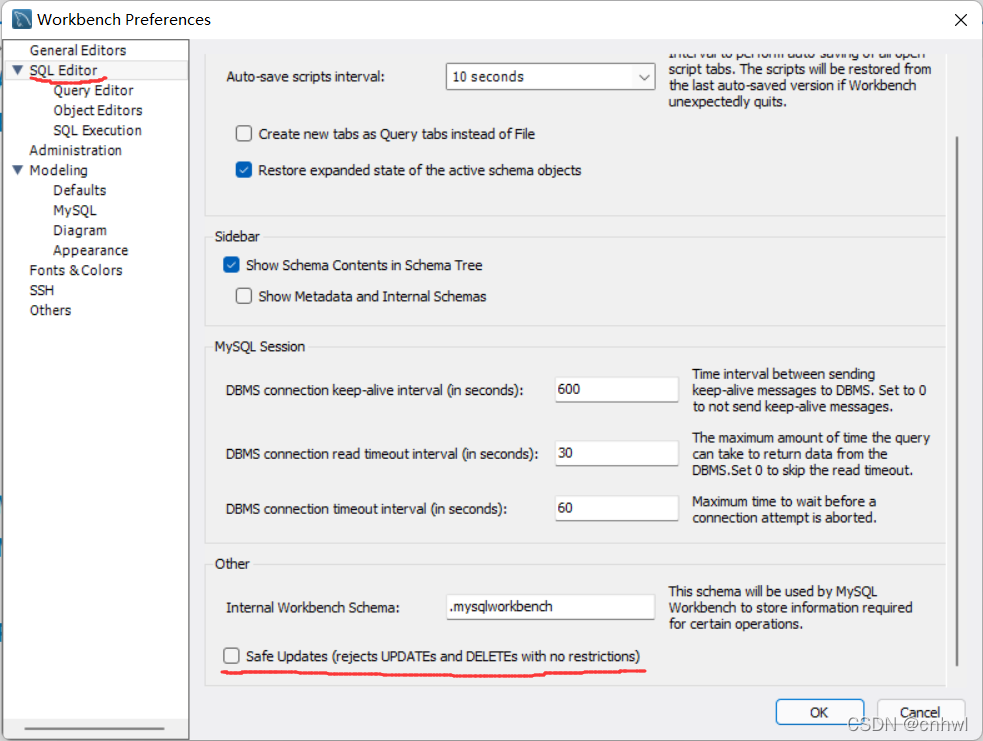
Task: Enable Create new tabs as Query tabs
Action: coord(244,134)
